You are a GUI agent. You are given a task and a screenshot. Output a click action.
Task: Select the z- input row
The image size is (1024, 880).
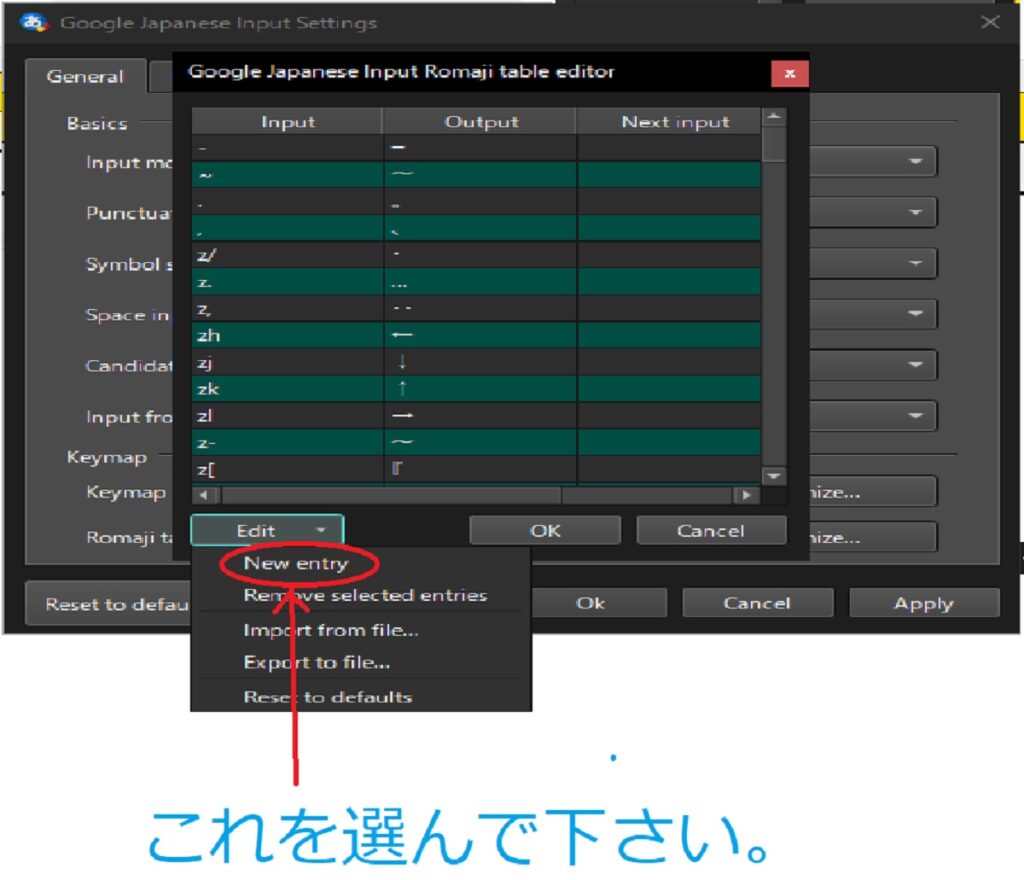pos(476,442)
